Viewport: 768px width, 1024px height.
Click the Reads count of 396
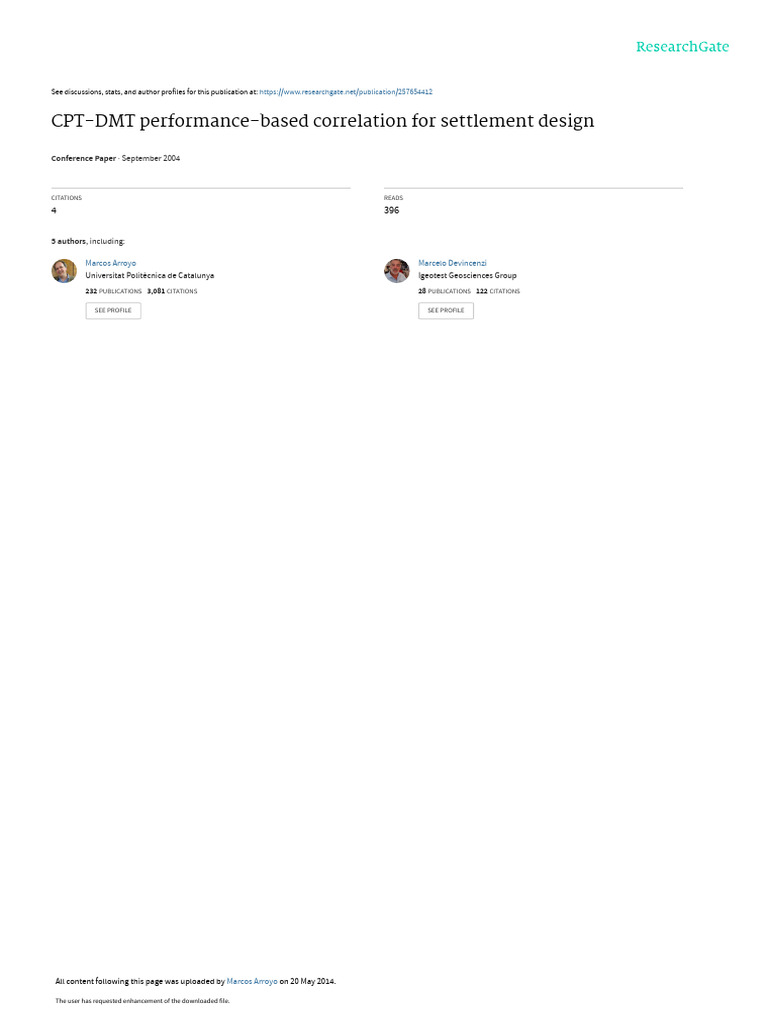(391, 210)
